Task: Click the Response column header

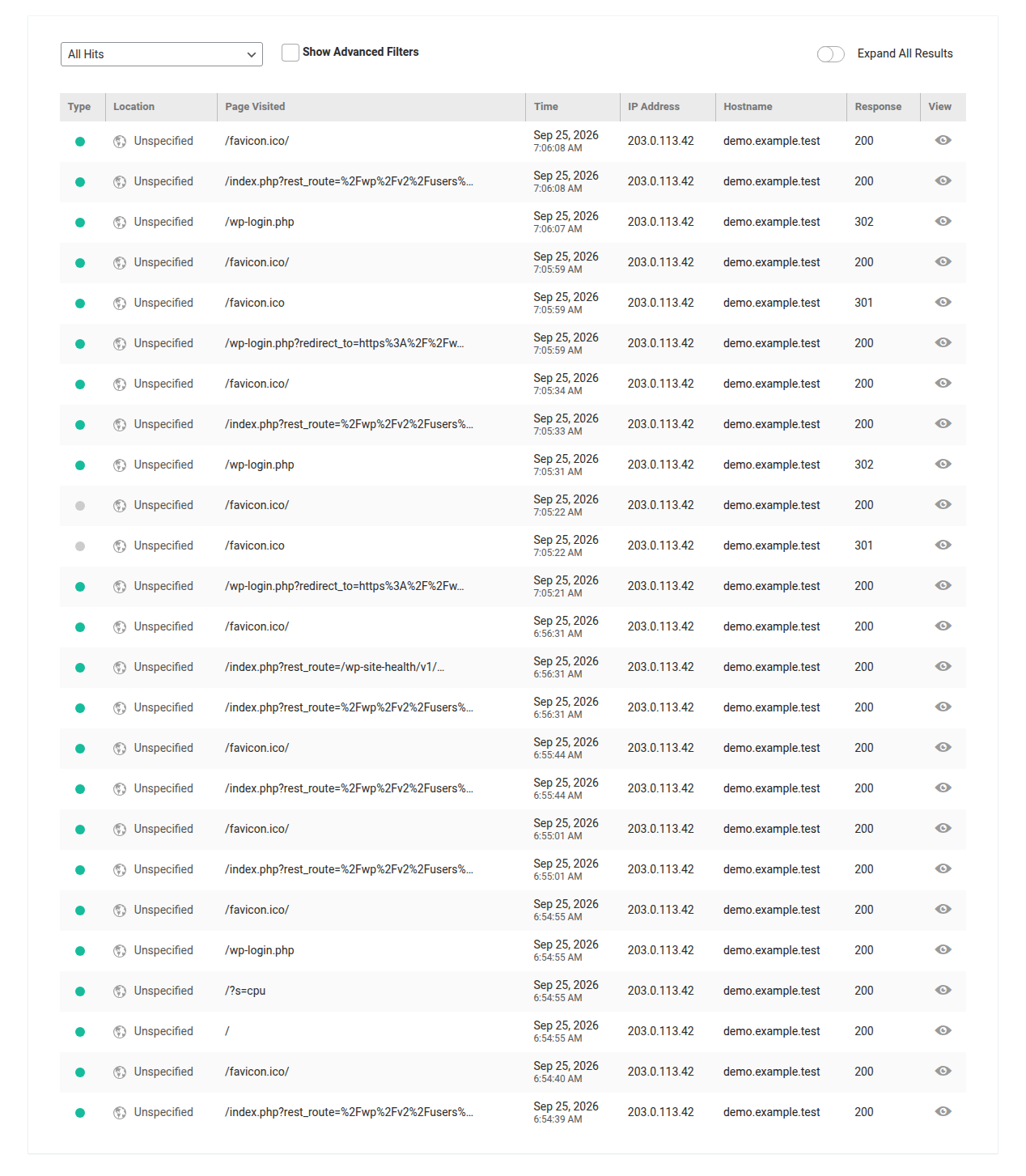Action: tap(878, 107)
